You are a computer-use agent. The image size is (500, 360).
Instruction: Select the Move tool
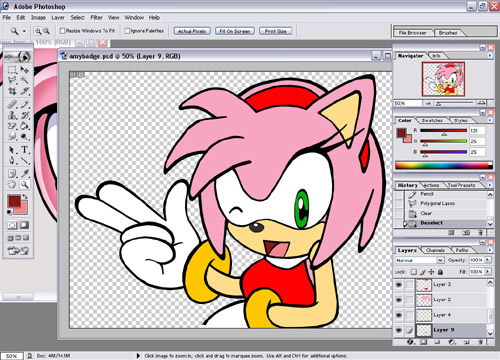24,70
